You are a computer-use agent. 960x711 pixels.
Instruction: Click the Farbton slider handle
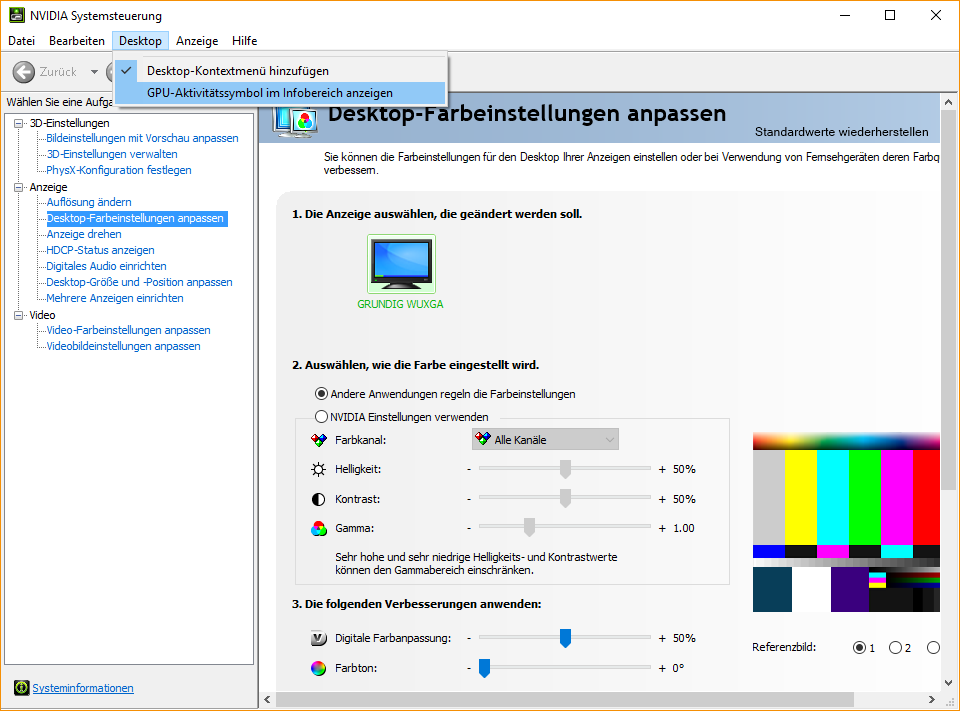click(x=484, y=668)
